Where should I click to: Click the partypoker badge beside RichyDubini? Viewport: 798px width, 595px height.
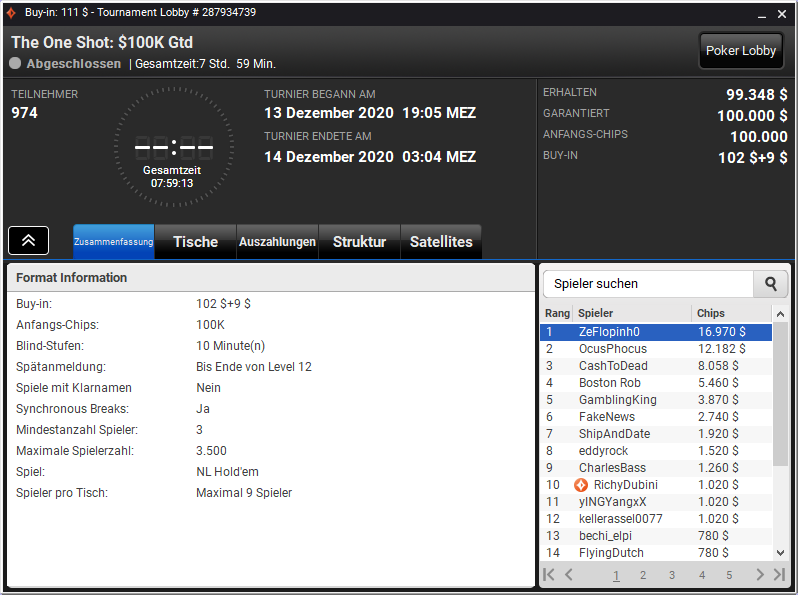click(x=581, y=485)
